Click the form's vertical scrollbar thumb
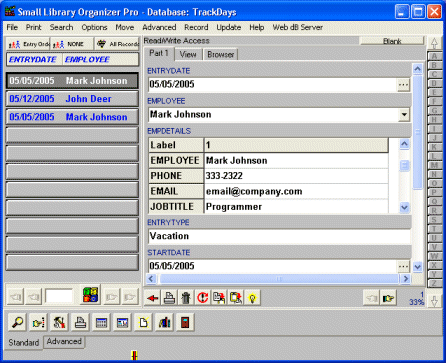Viewport: 446px width, 363px height. tap(417, 132)
